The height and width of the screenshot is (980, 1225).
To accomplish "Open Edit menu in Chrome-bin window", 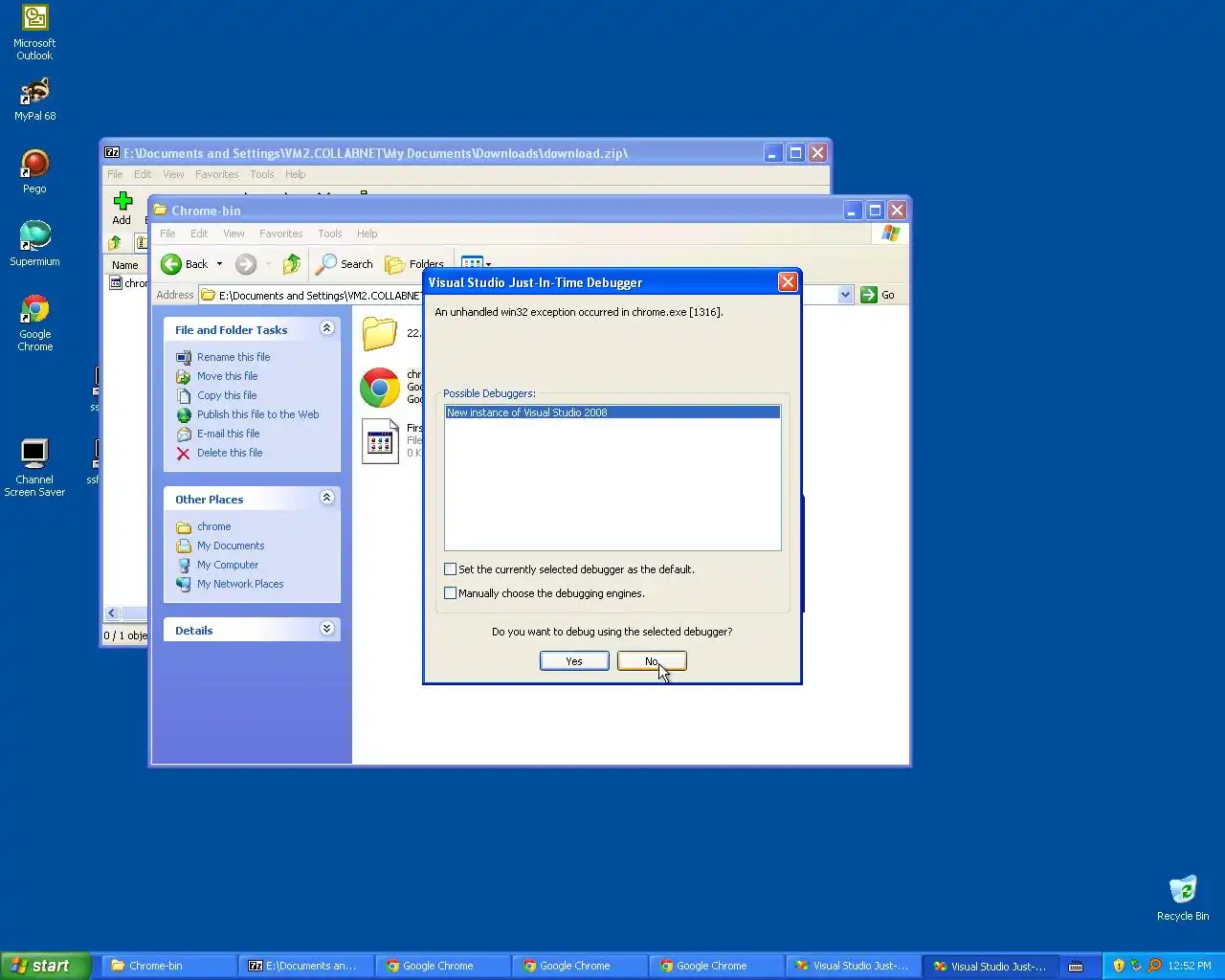I will [199, 234].
